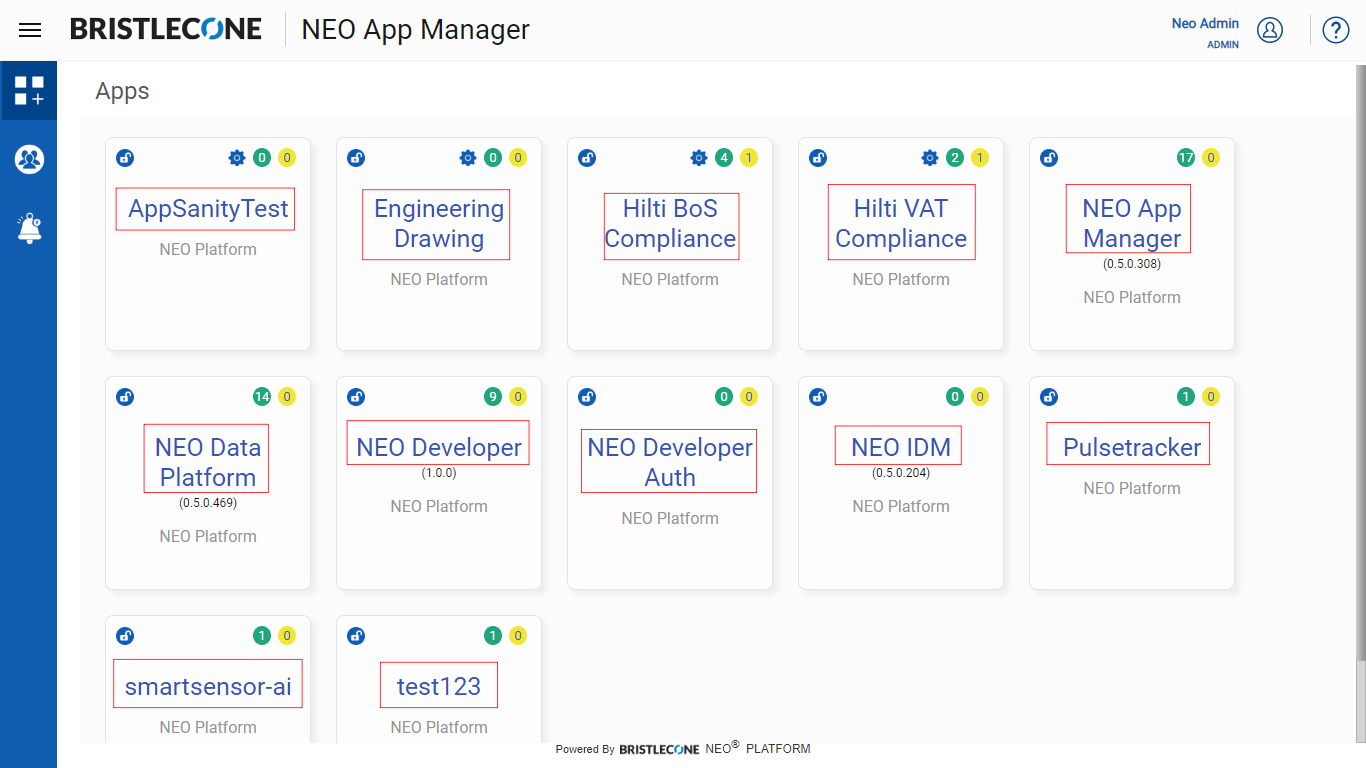The width and height of the screenshot is (1366, 768).
Task: Click version text (0.5.0.204)
Action: click(901, 473)
